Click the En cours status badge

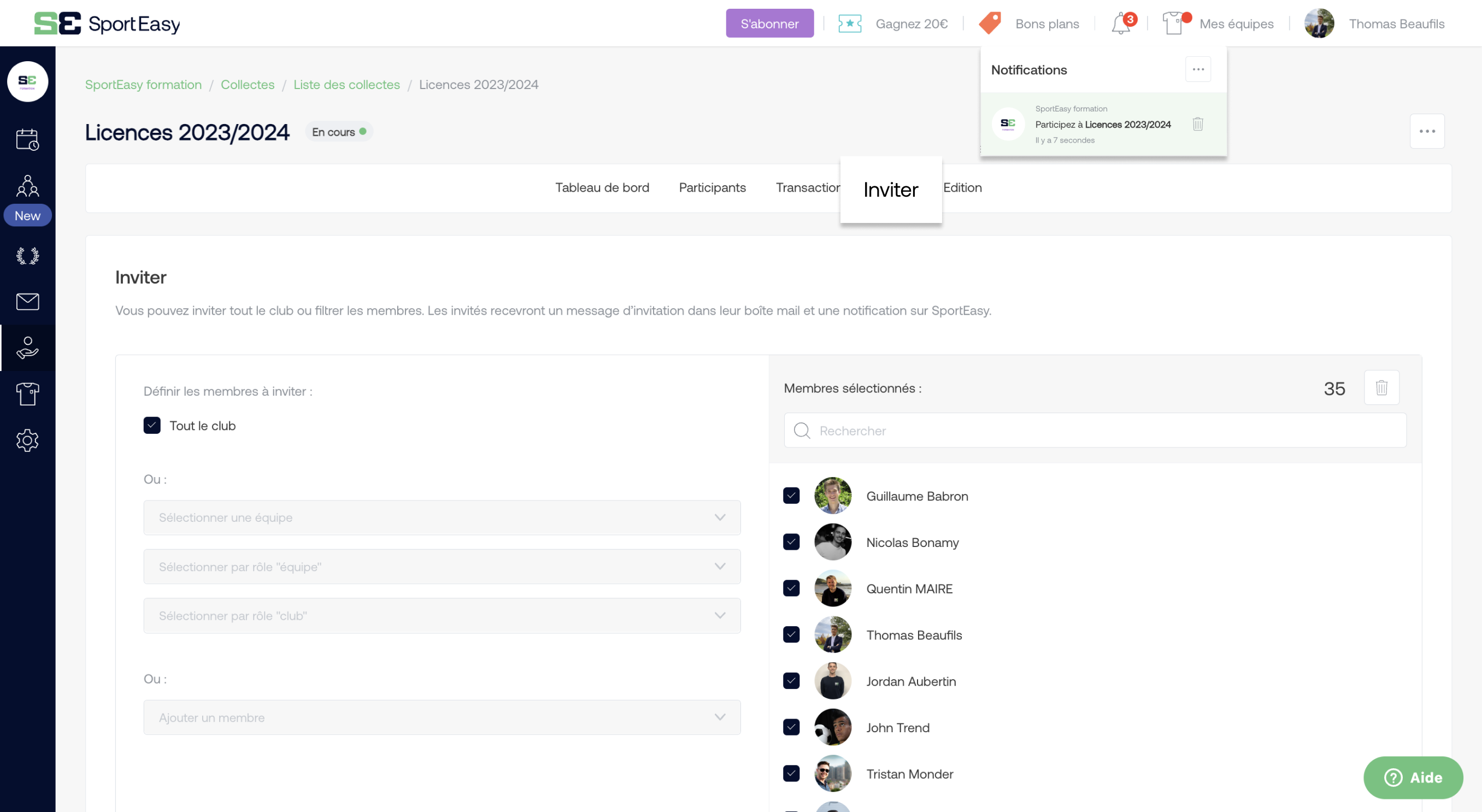(339, 132)
